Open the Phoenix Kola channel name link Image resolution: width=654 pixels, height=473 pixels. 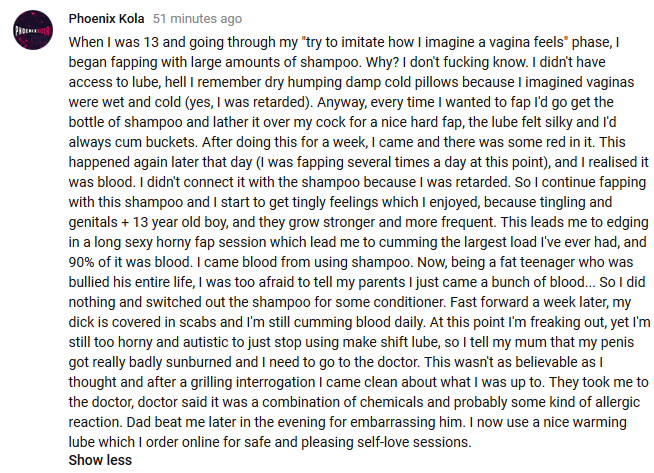pyautogui.click(x=106, y=19)
